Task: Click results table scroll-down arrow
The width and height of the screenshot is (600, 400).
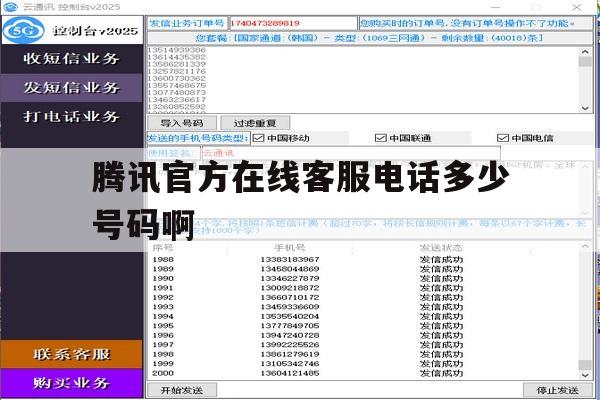Action: coord(585,375)
